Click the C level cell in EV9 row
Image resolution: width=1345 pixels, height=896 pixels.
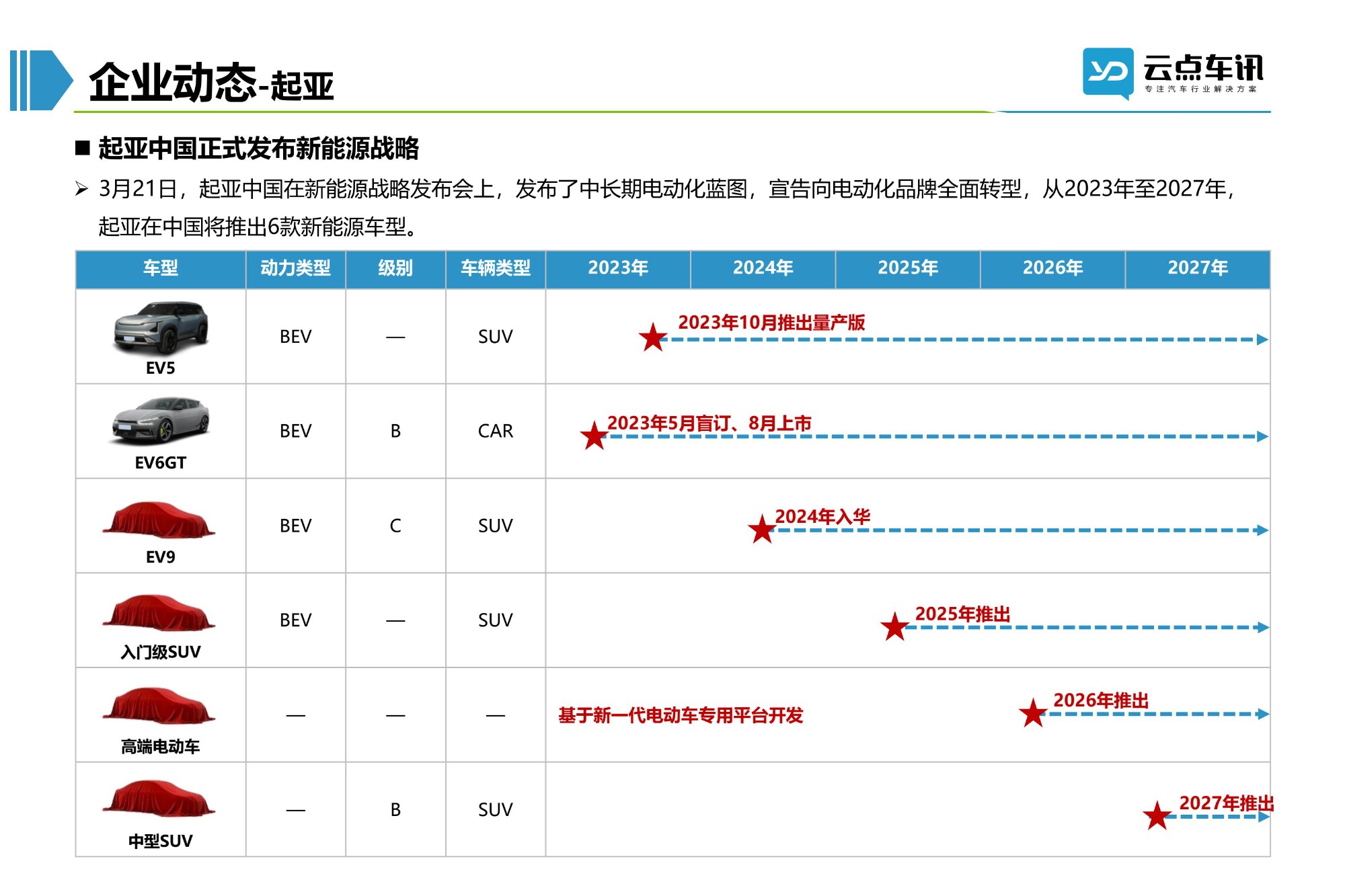[x=395, y=526]
